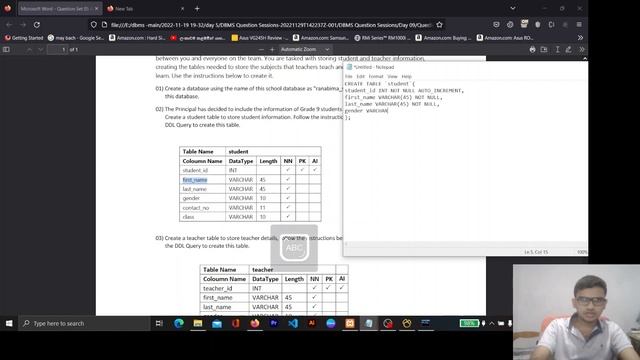The width and height of the screenshot is (640, 360).
Task: Switch to the New Tab browser tab
Action: pos(146,9)
